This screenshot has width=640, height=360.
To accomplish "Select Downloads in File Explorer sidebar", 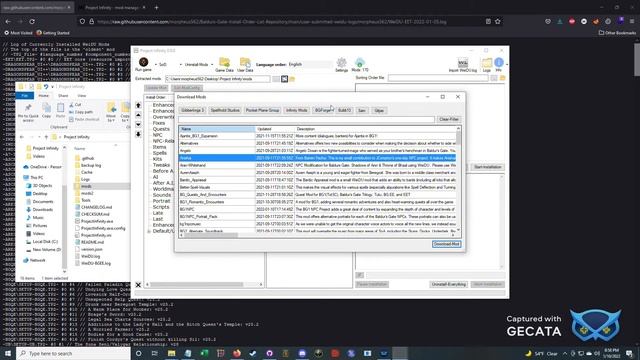I will pyautogui.click(x=43, y=209).
